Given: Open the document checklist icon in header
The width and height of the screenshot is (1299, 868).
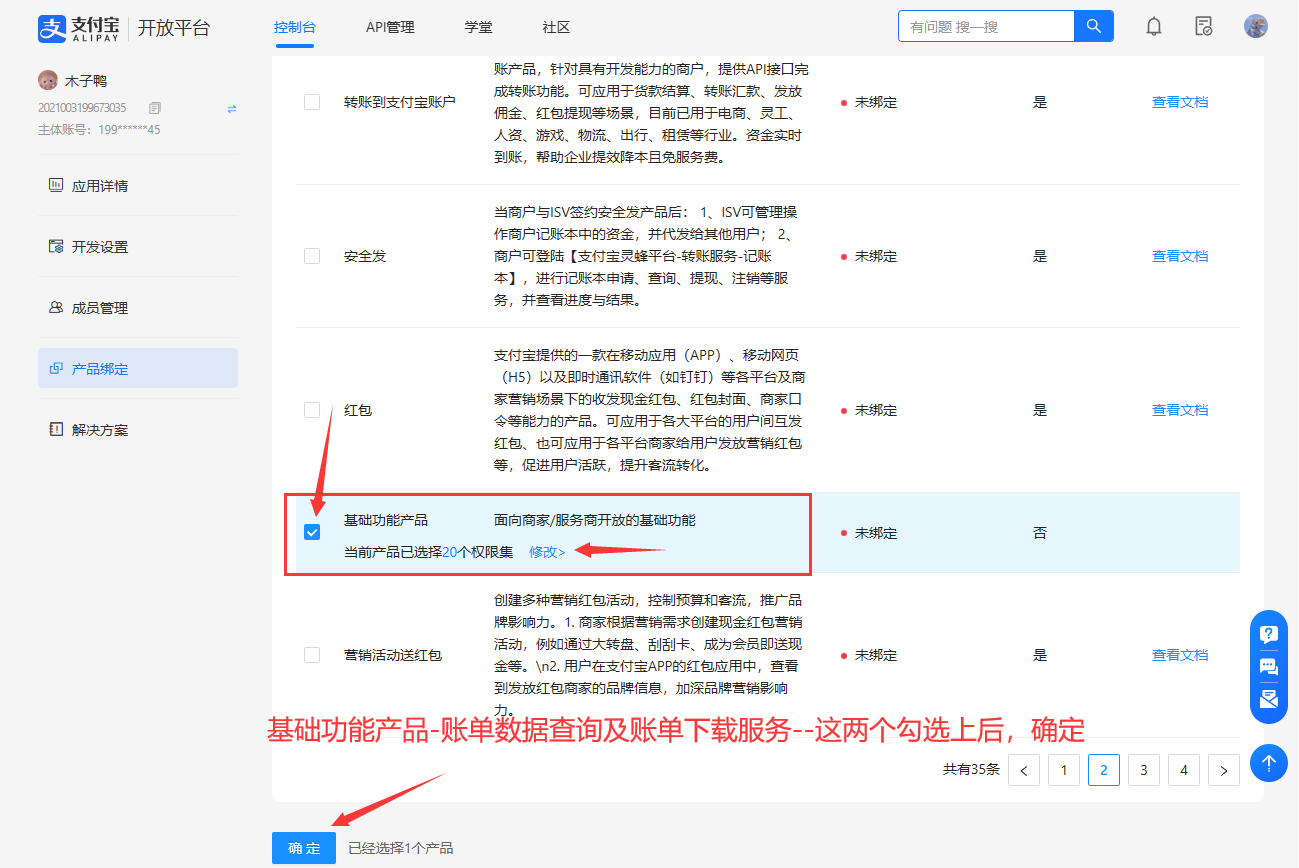Looking at the screenshot, I should (x=1204, y=27).
